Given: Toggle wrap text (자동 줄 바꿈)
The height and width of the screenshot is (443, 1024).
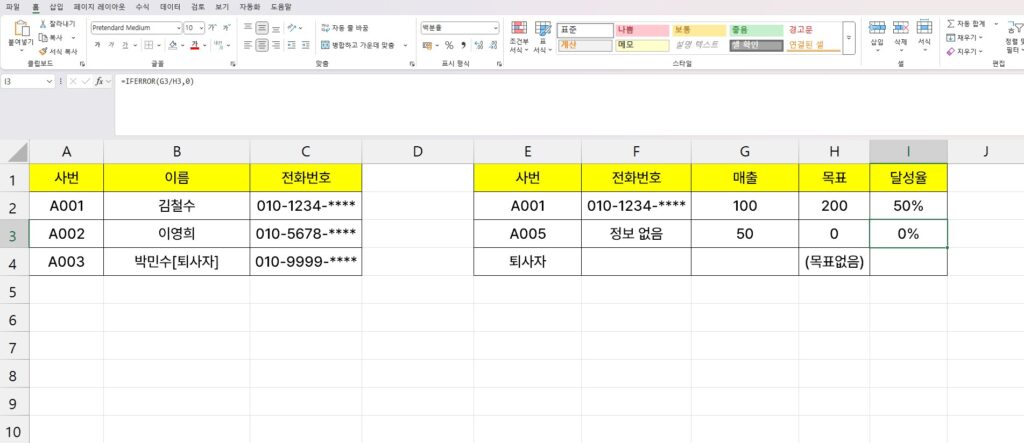Looking at the screenshot, I should click(x=345, y=28).
